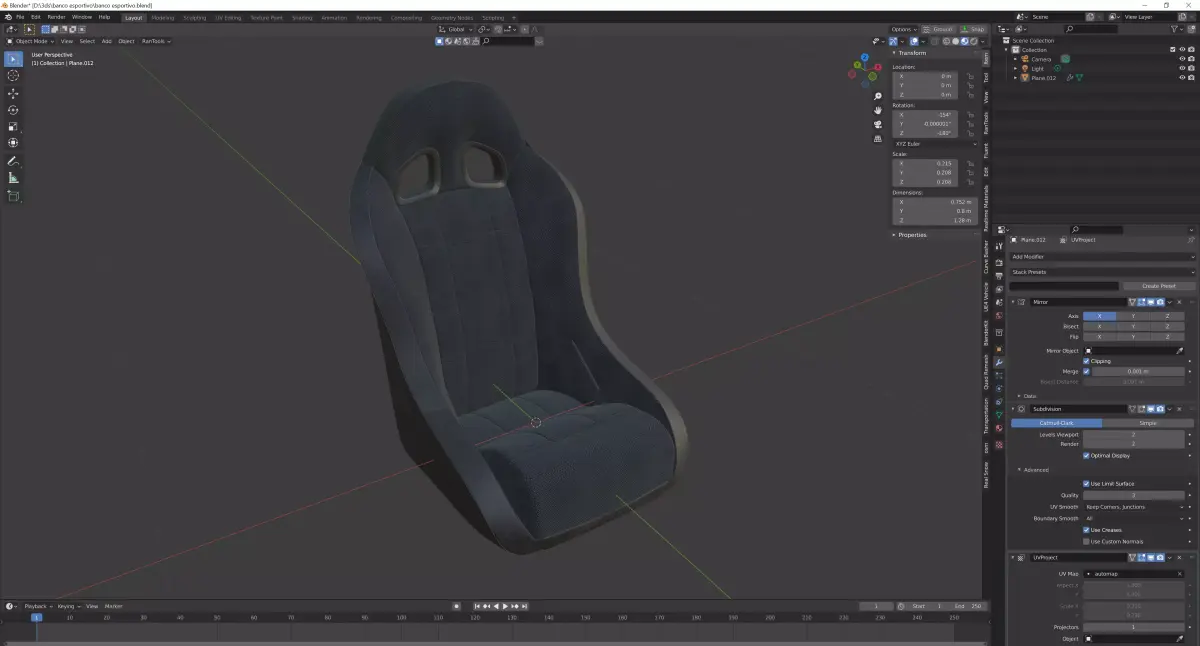Open the RanTools viewport menu
Viewport: 1200px width, 646px height.
click(x=156, y=41)
